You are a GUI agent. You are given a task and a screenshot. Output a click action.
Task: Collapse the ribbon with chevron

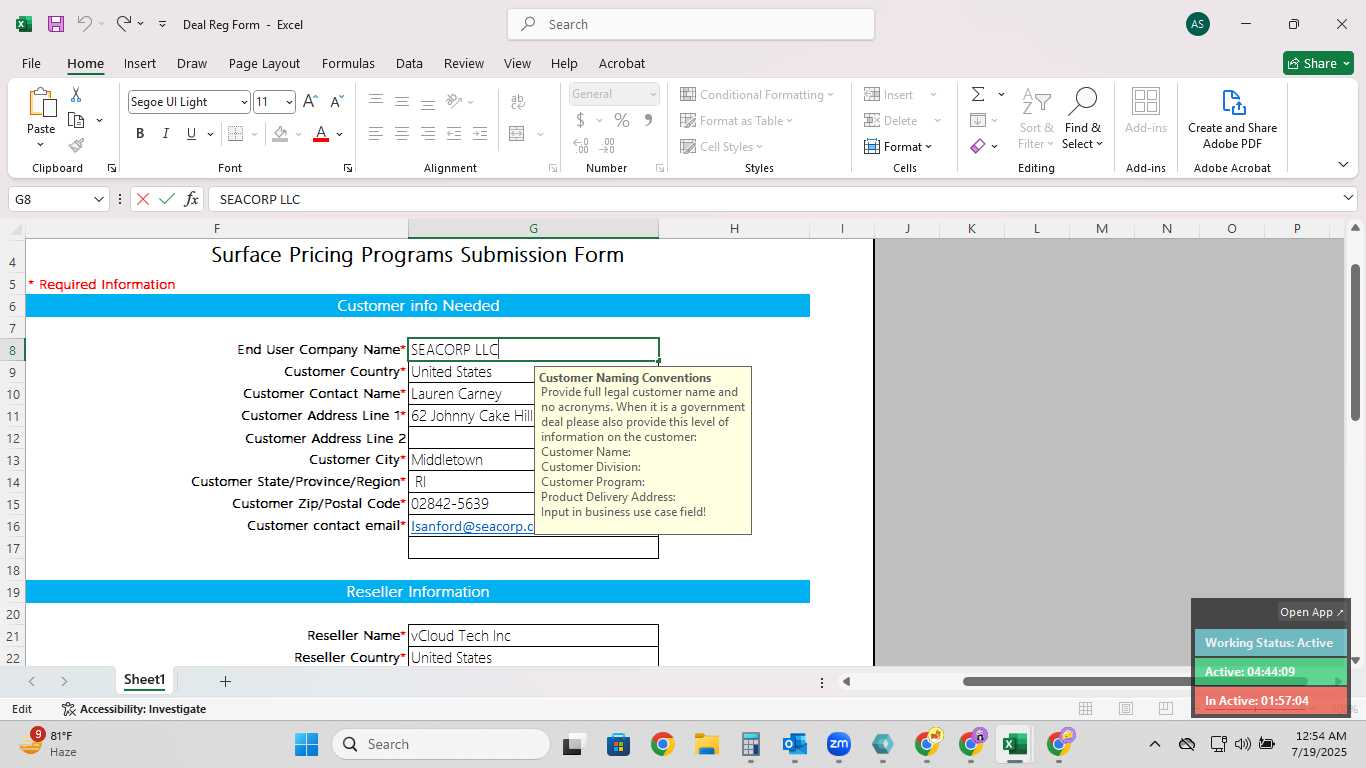(x=1343, y=164)
